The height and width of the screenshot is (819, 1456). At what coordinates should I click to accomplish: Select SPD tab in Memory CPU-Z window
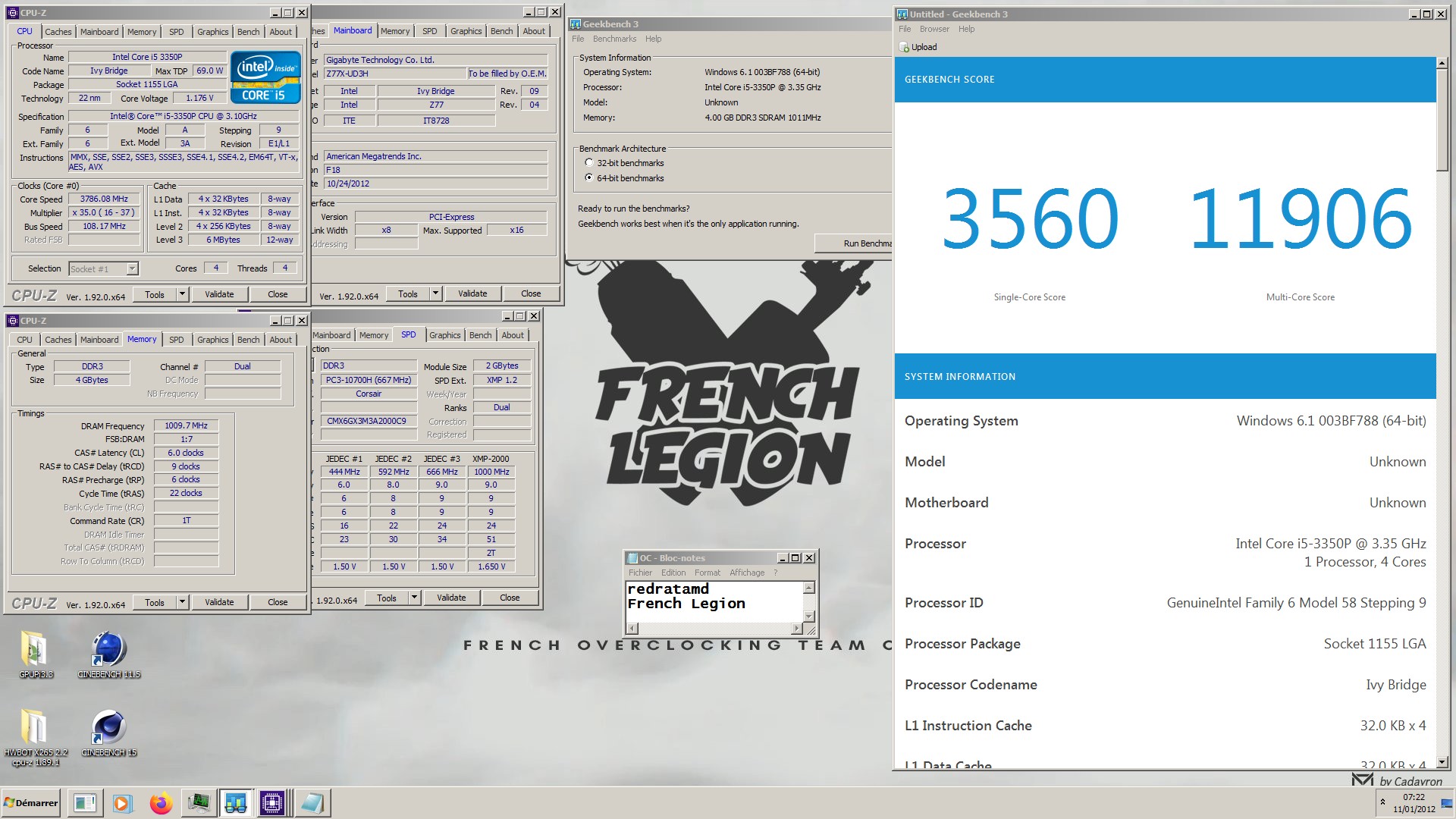pyautogui.click(x=177, y=340)
